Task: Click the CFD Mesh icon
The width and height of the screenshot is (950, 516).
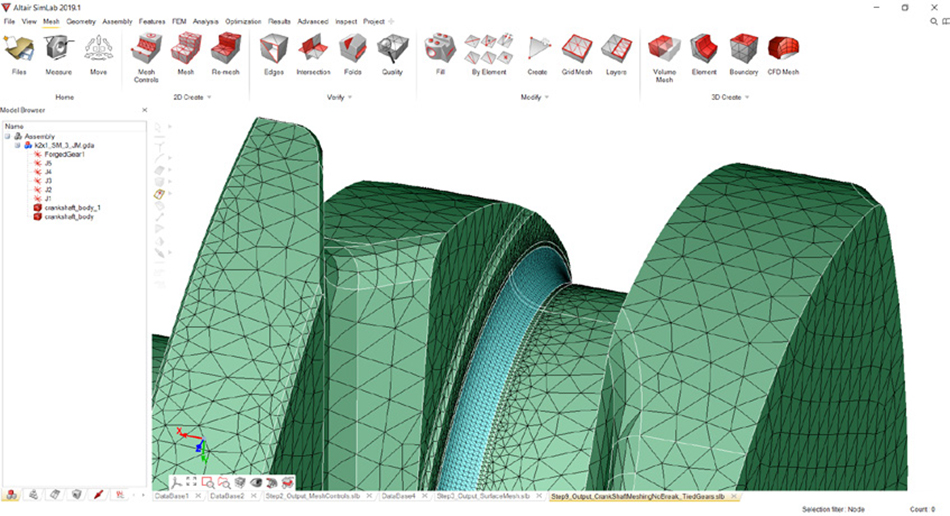Action: (783, 55)
